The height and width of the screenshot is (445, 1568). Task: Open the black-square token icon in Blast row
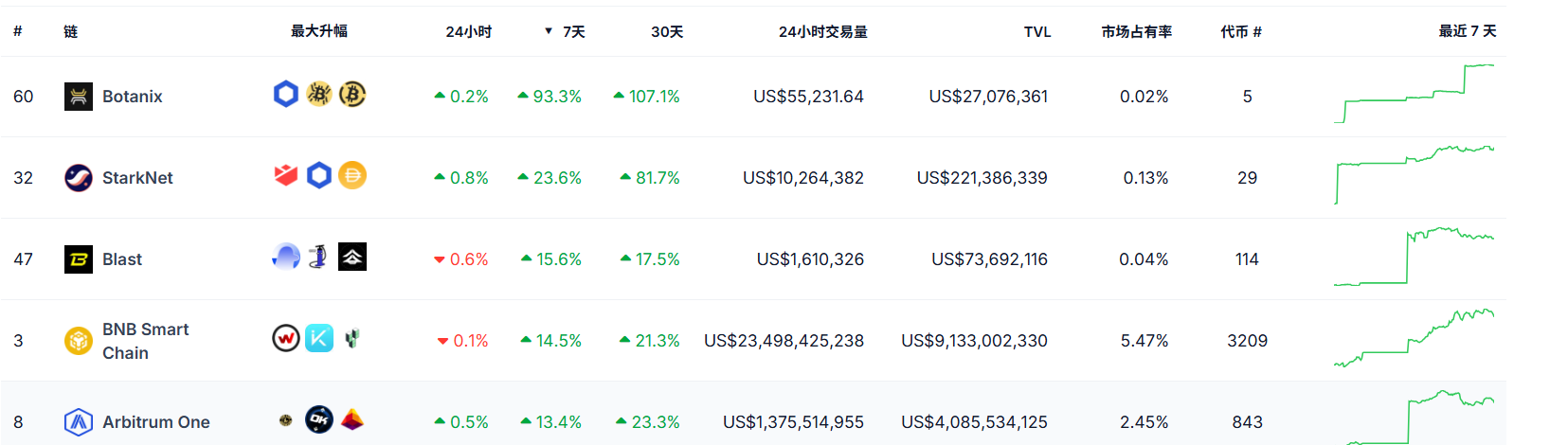tap(352, 257)
